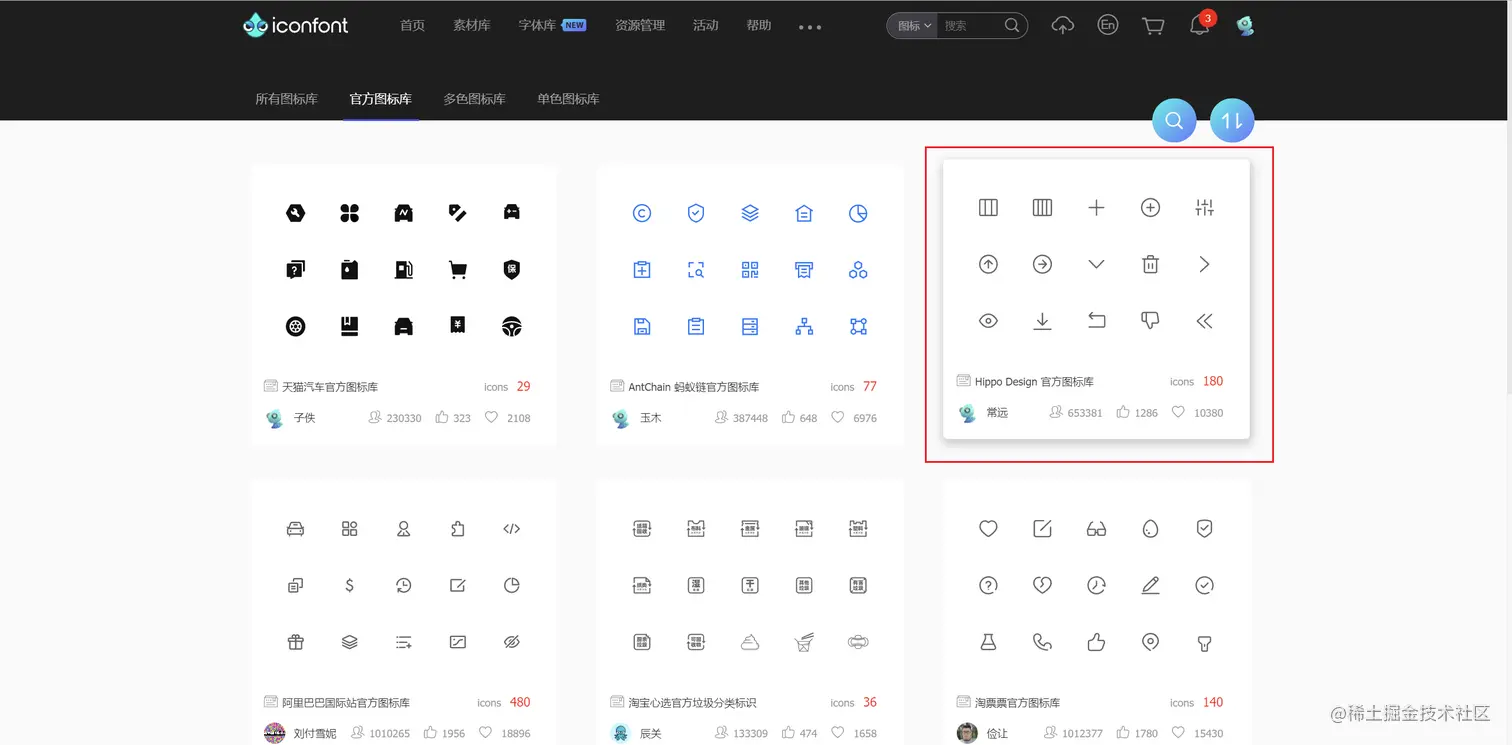The width and height of the screenshot is (1512, 745).
Task: Open the 素材库 menu item
Action: (x=471, y=25)
